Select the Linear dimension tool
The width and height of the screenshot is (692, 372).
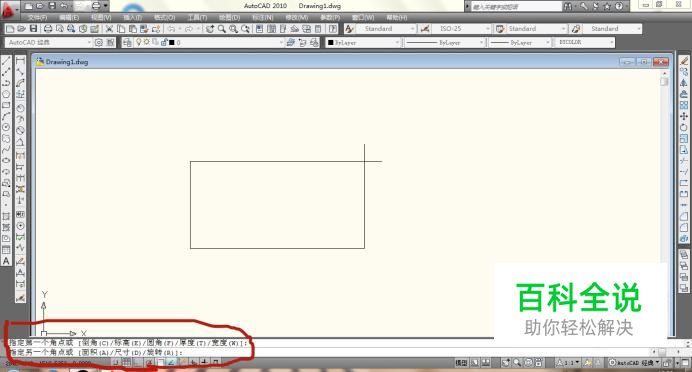click(x=20, y=60)
